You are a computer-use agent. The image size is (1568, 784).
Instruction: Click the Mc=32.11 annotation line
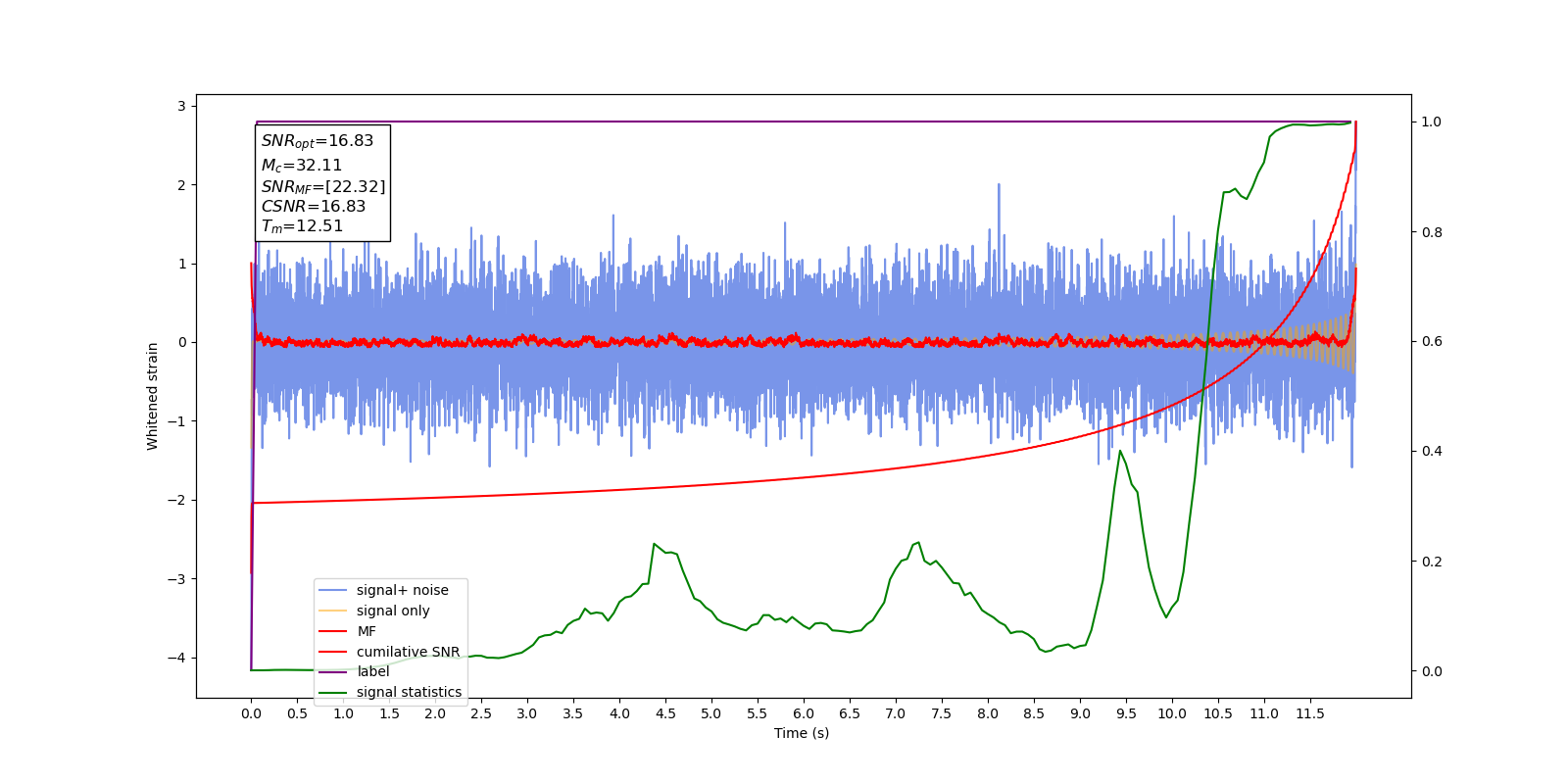302,166
